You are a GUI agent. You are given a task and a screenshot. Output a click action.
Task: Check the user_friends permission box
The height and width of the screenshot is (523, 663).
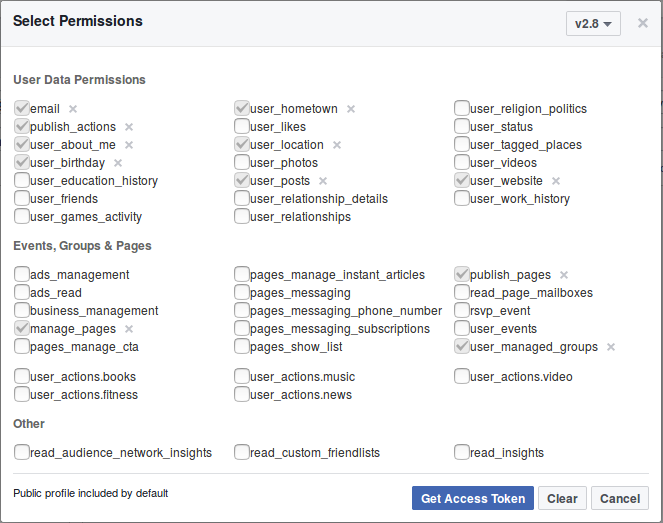click(22, 199)
